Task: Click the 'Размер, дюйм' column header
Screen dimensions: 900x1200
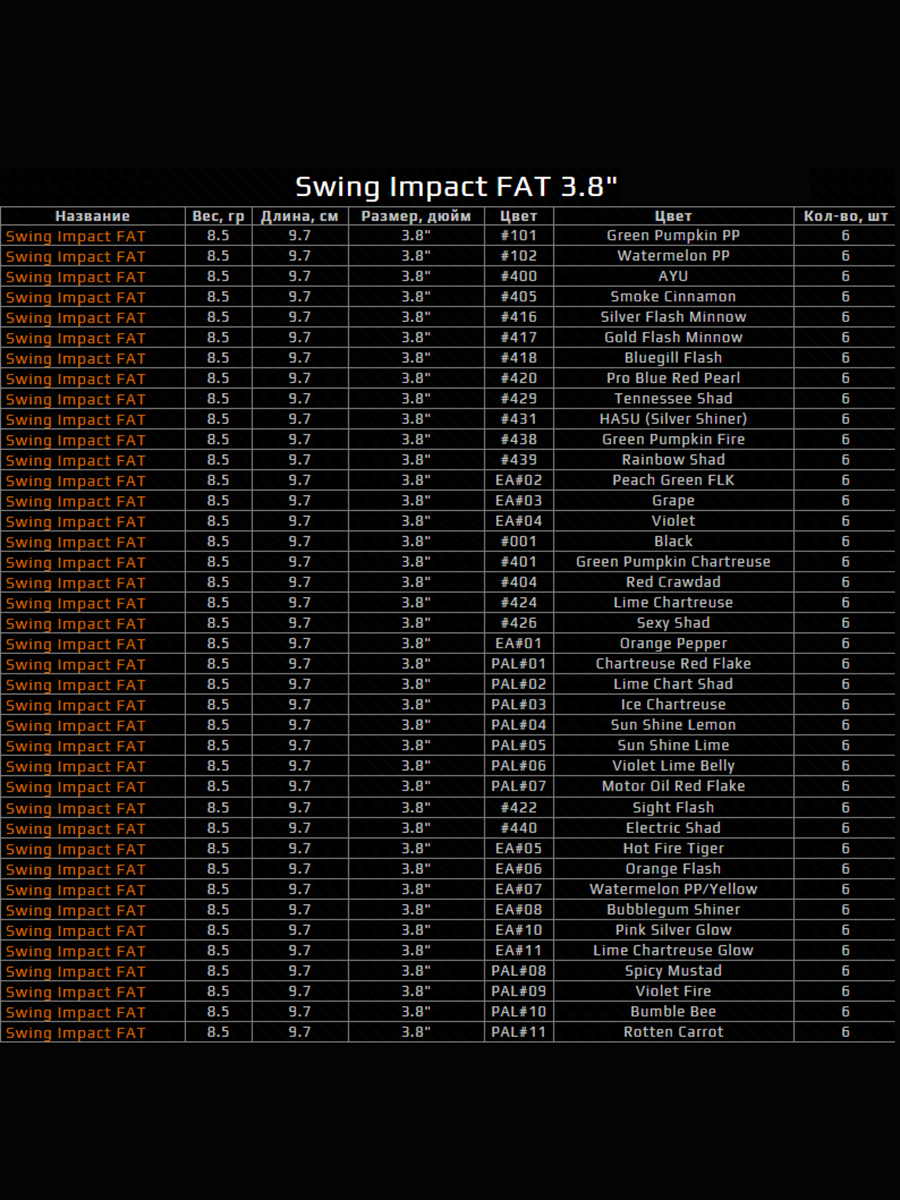Action: [x=416, y=216]
